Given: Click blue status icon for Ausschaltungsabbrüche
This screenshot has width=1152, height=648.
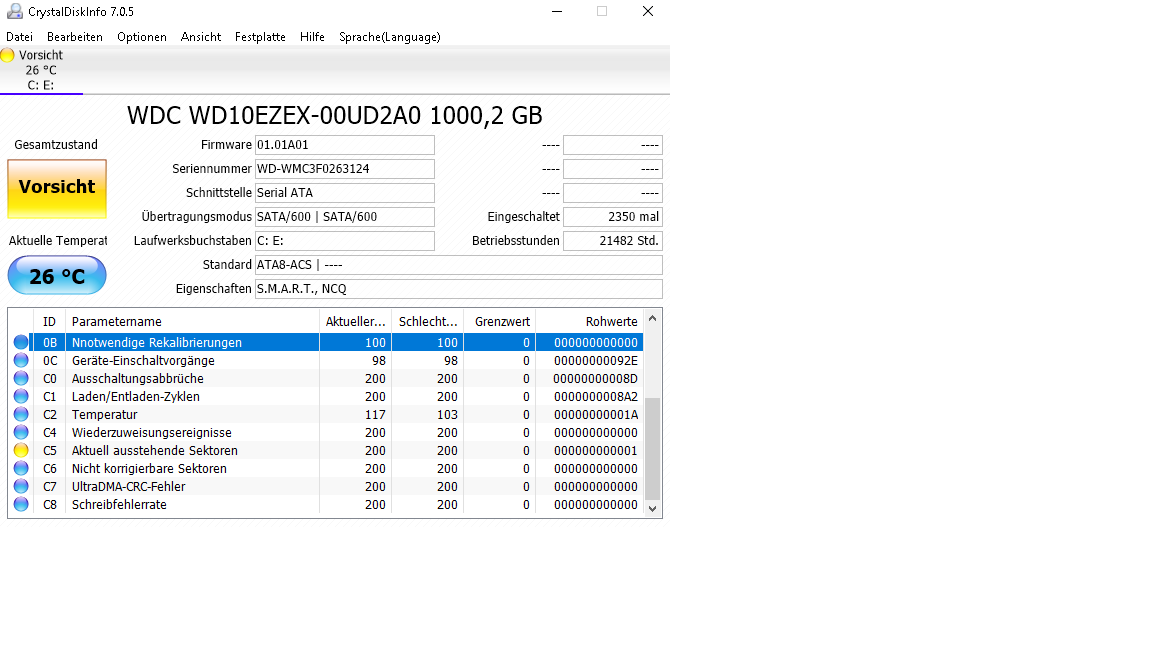Looking at the screenshot, I should pos(21,378).
